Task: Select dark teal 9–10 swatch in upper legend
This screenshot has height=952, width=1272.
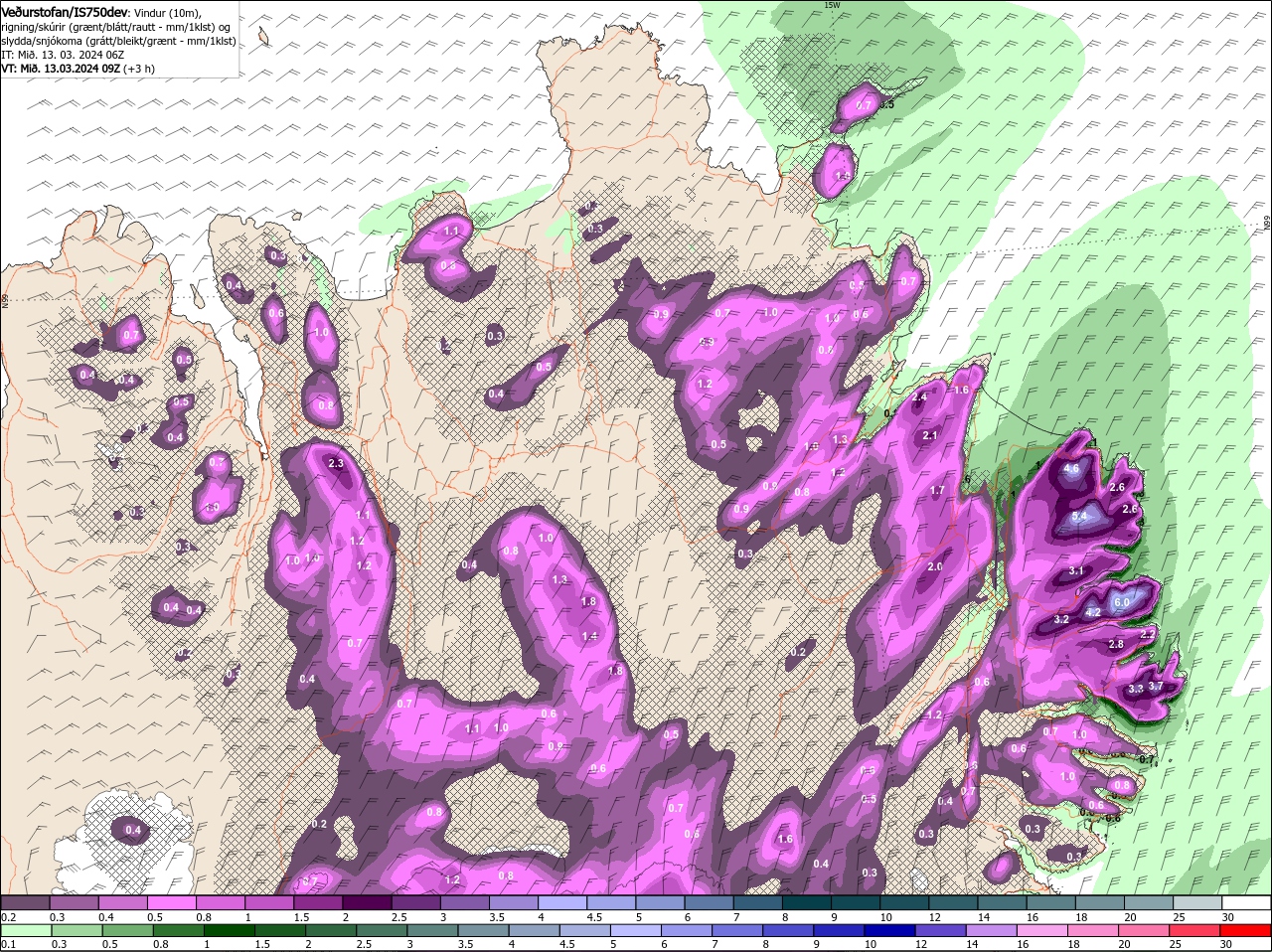Action: pyautogui.click(x=857, y=902)
